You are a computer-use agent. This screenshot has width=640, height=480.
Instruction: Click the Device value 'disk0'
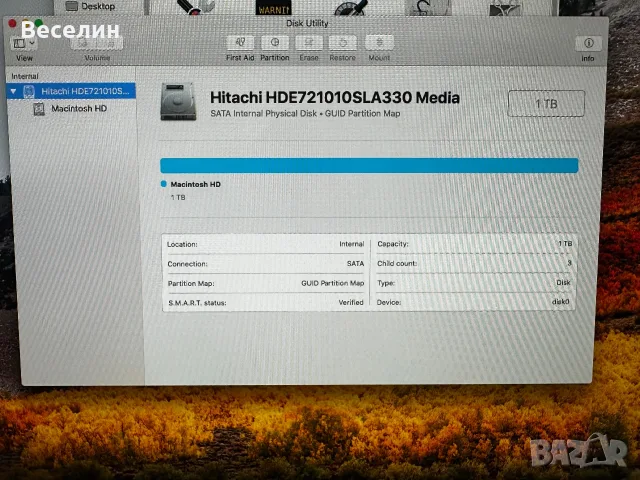(x=560, y=302)
